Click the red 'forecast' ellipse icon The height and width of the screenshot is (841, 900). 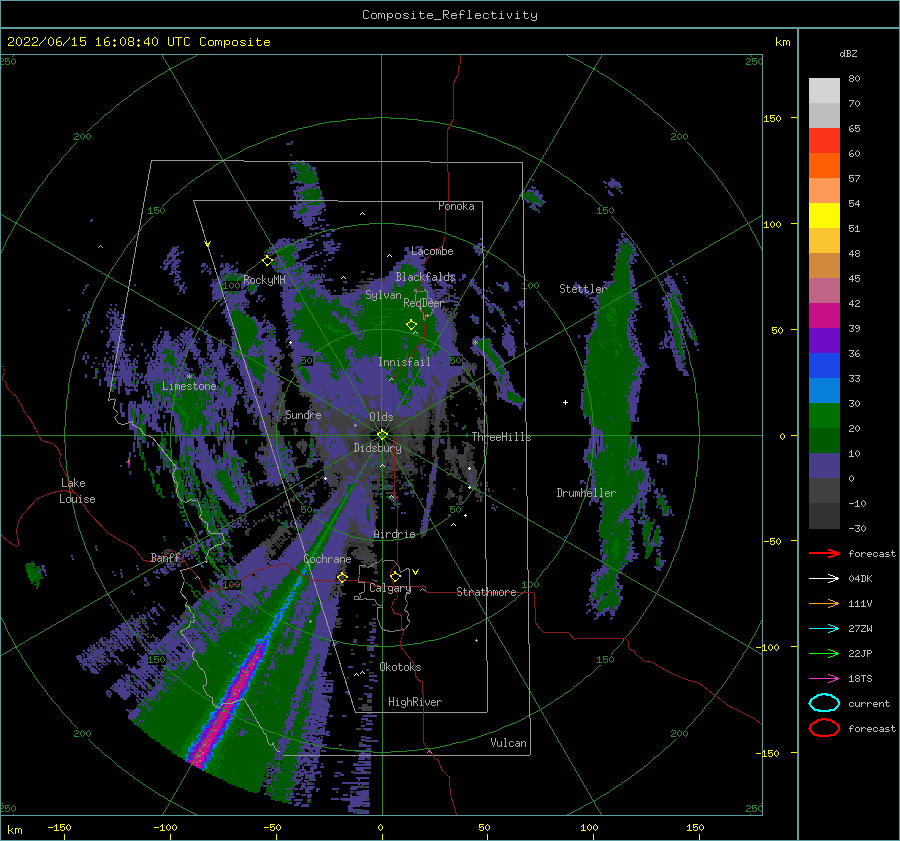click(x=824, y=728)
